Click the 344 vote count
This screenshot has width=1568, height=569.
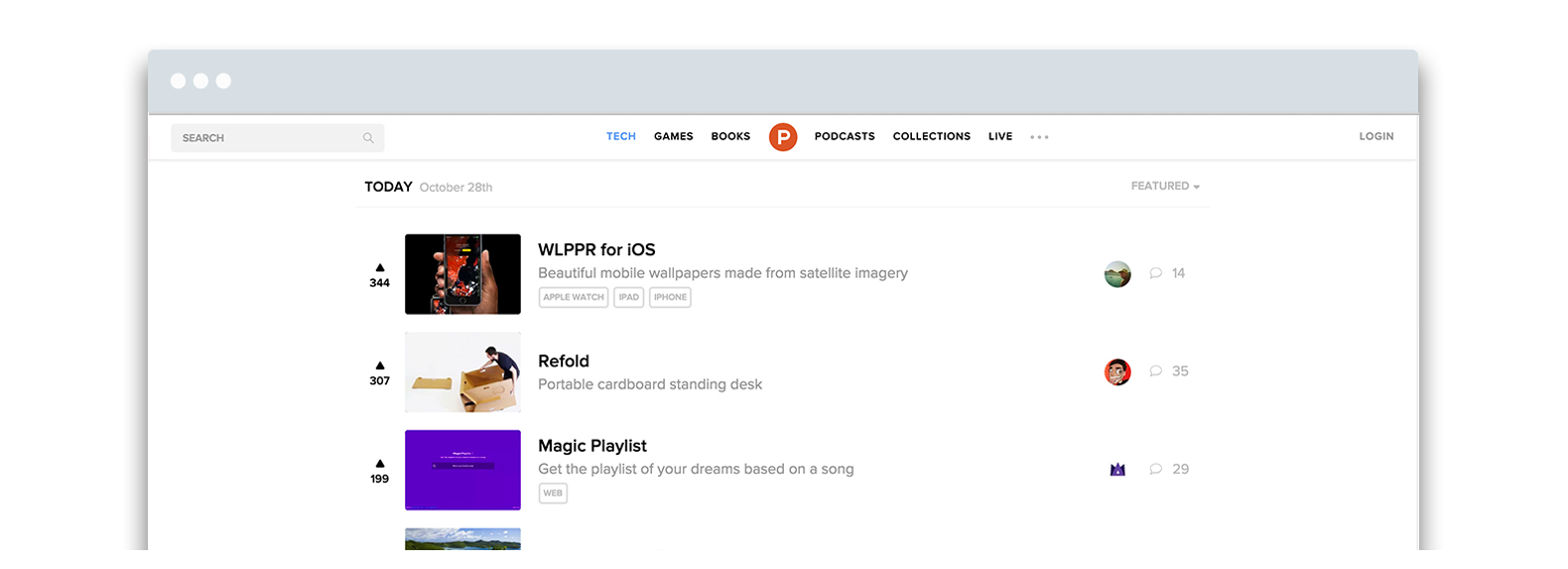(380, 283)
